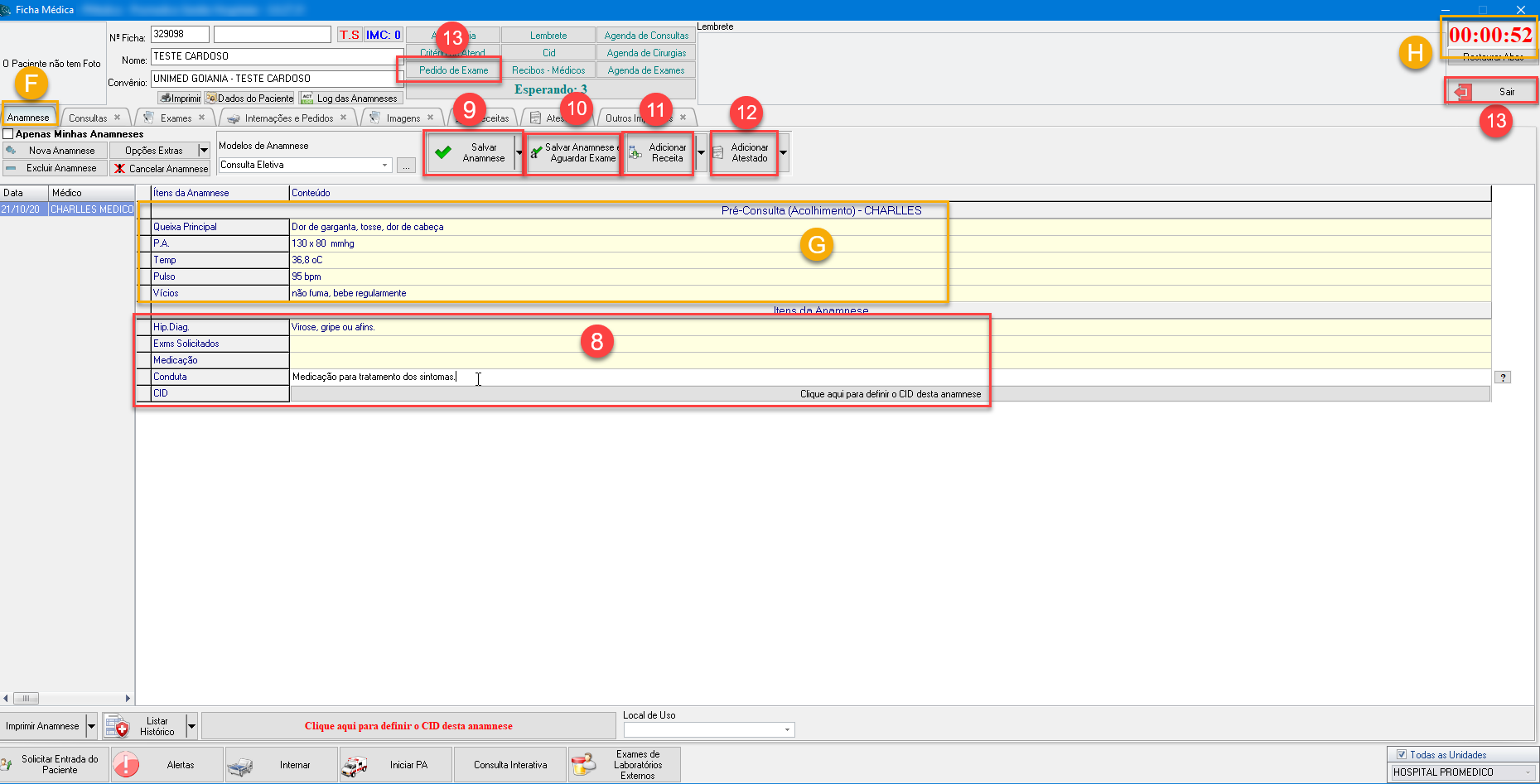Click the Adicionar Receita icon

[x=635, y=152]
